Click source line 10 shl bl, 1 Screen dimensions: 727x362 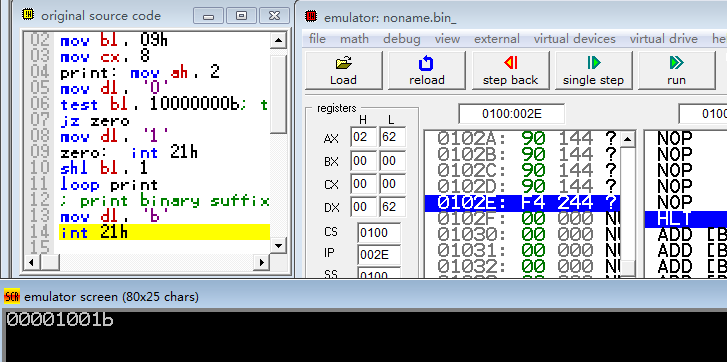coord(104,169)
